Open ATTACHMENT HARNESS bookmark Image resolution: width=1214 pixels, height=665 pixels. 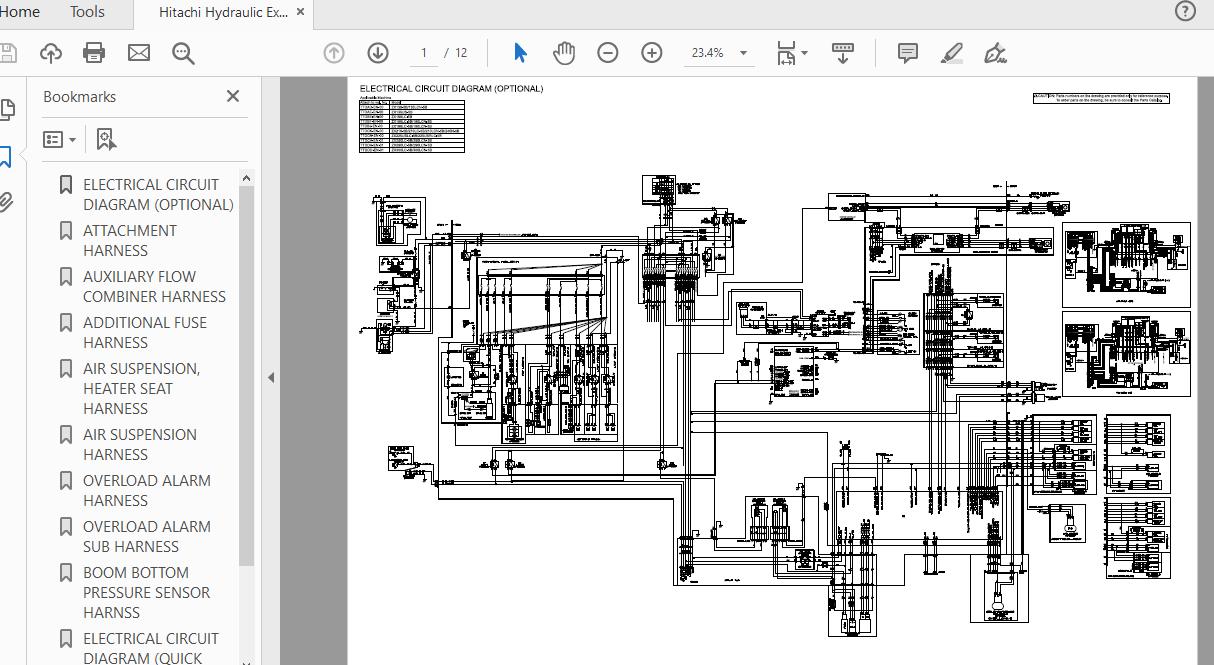point(130,241)
